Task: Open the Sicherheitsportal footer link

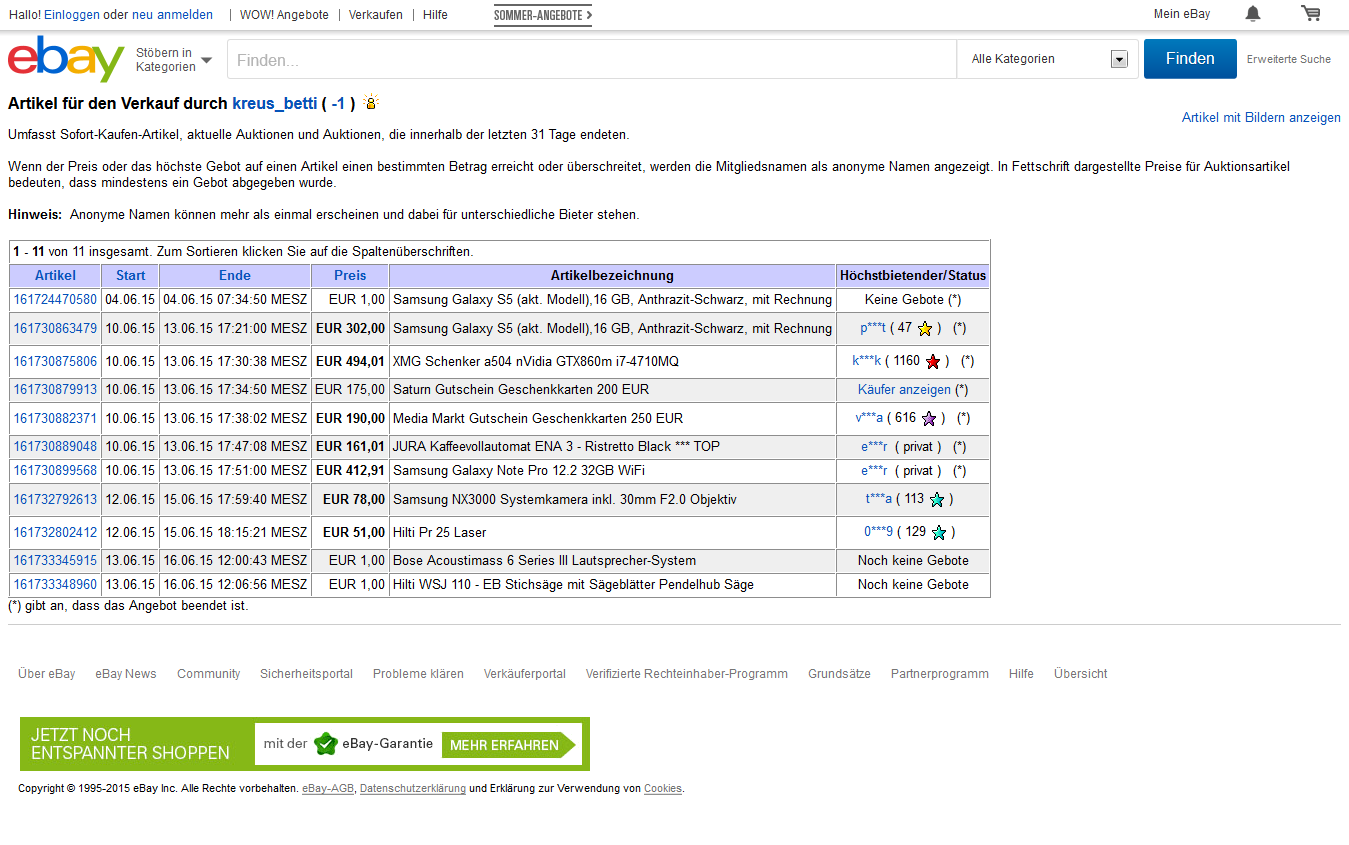Action: pyautogui.click(x=306, y=674)
